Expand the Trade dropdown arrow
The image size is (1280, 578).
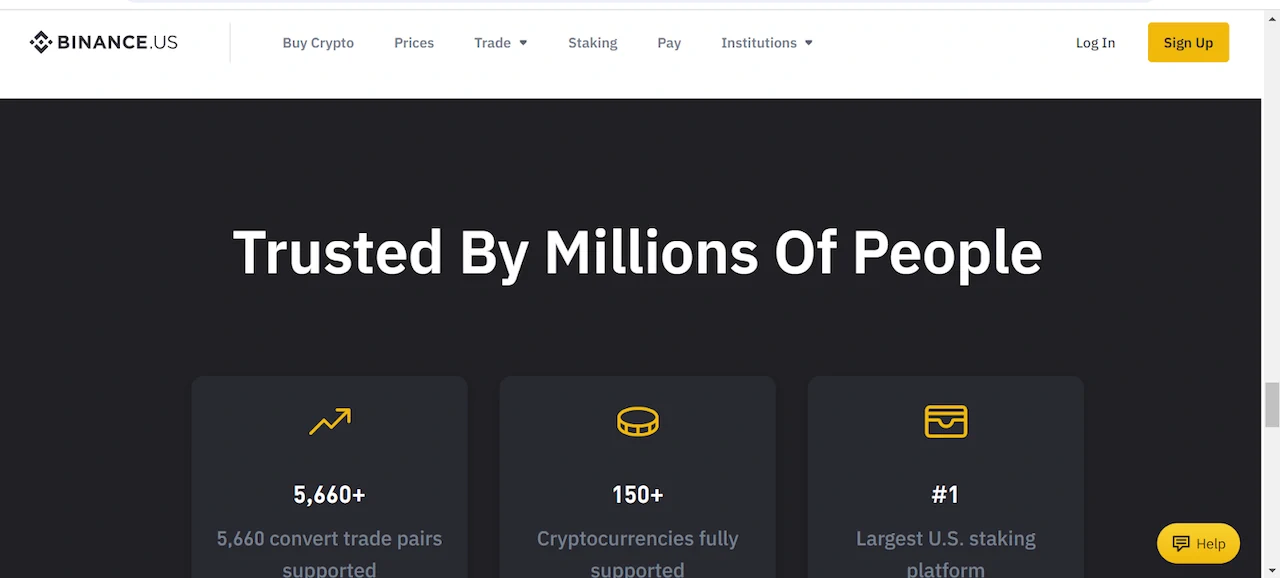[523, 43]
